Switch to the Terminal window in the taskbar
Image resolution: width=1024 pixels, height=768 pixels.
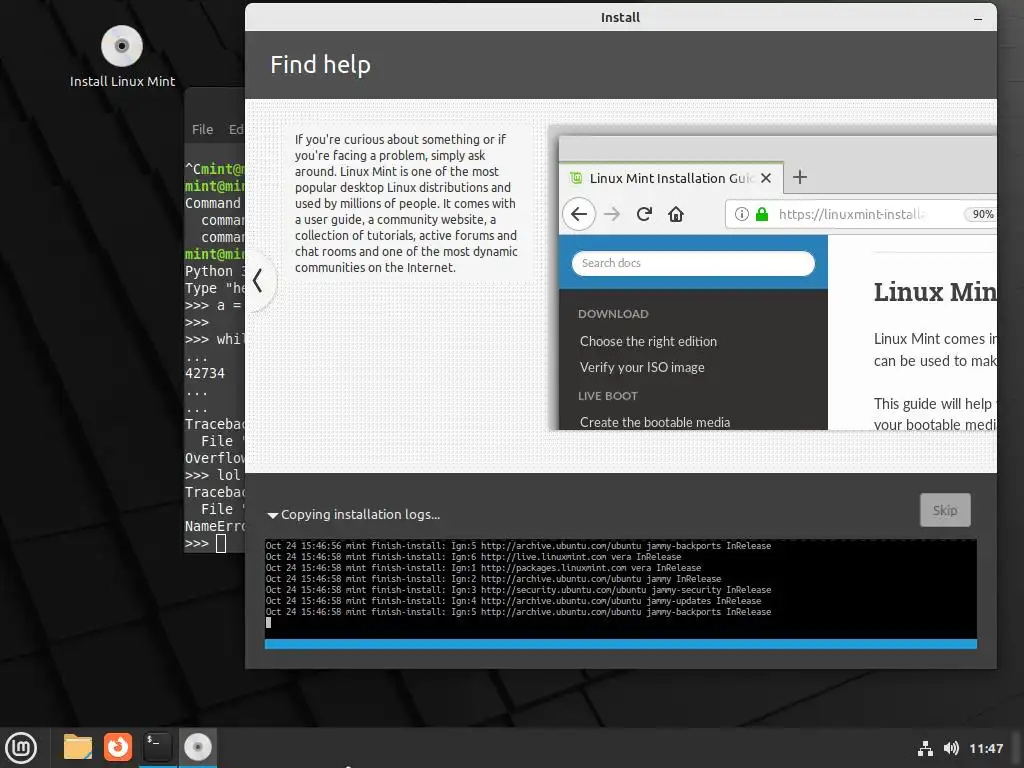click(157, 747)
